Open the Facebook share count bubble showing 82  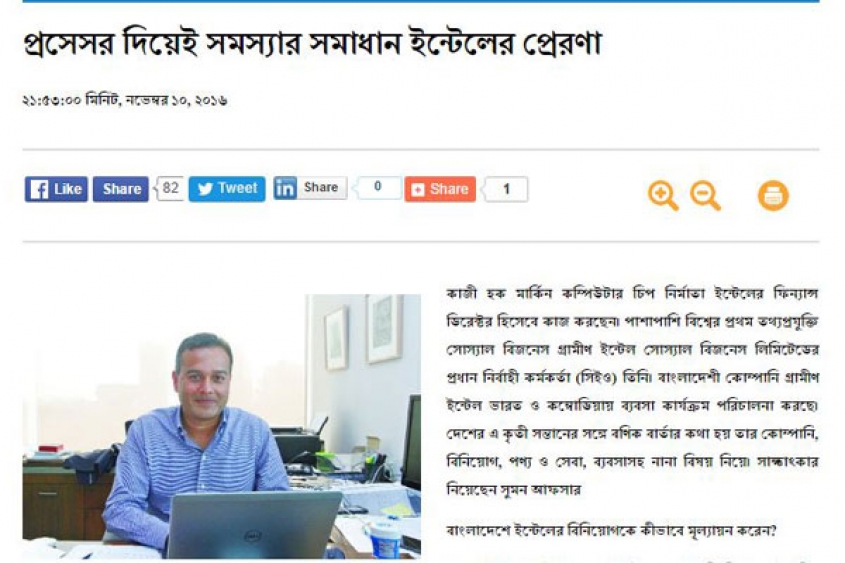170,188
